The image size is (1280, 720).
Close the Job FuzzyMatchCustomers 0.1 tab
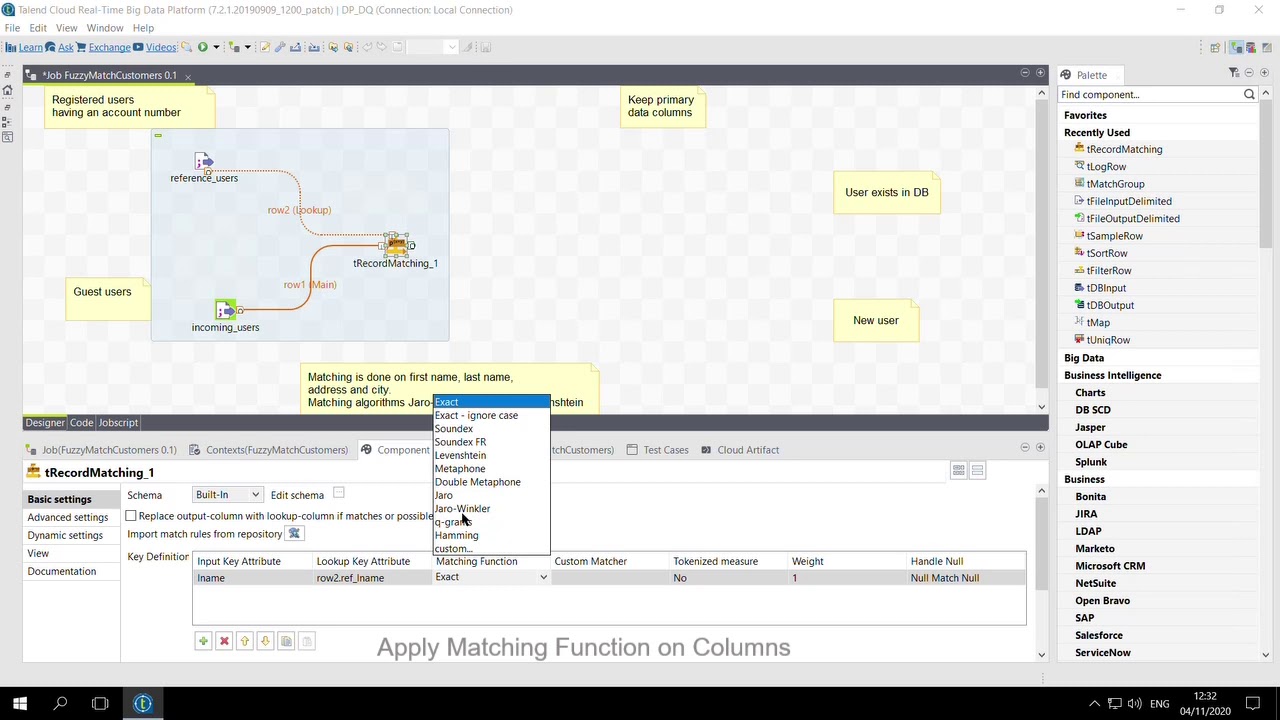click(x=187, y=76)
